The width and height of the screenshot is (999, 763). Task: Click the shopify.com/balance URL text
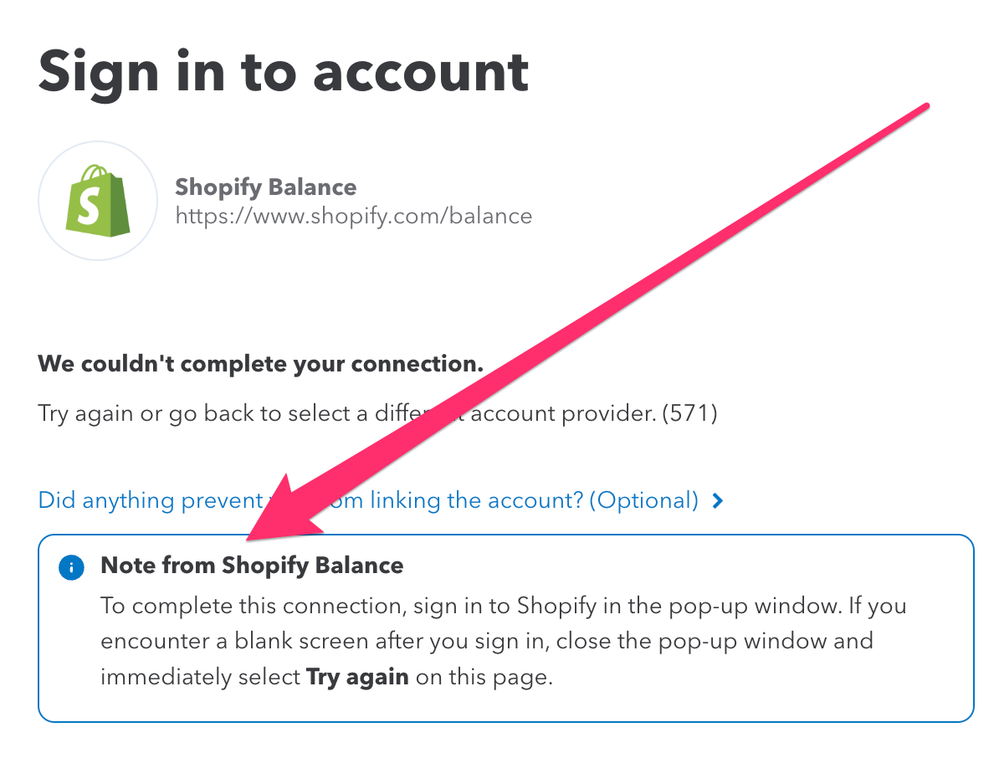(353, 215)
